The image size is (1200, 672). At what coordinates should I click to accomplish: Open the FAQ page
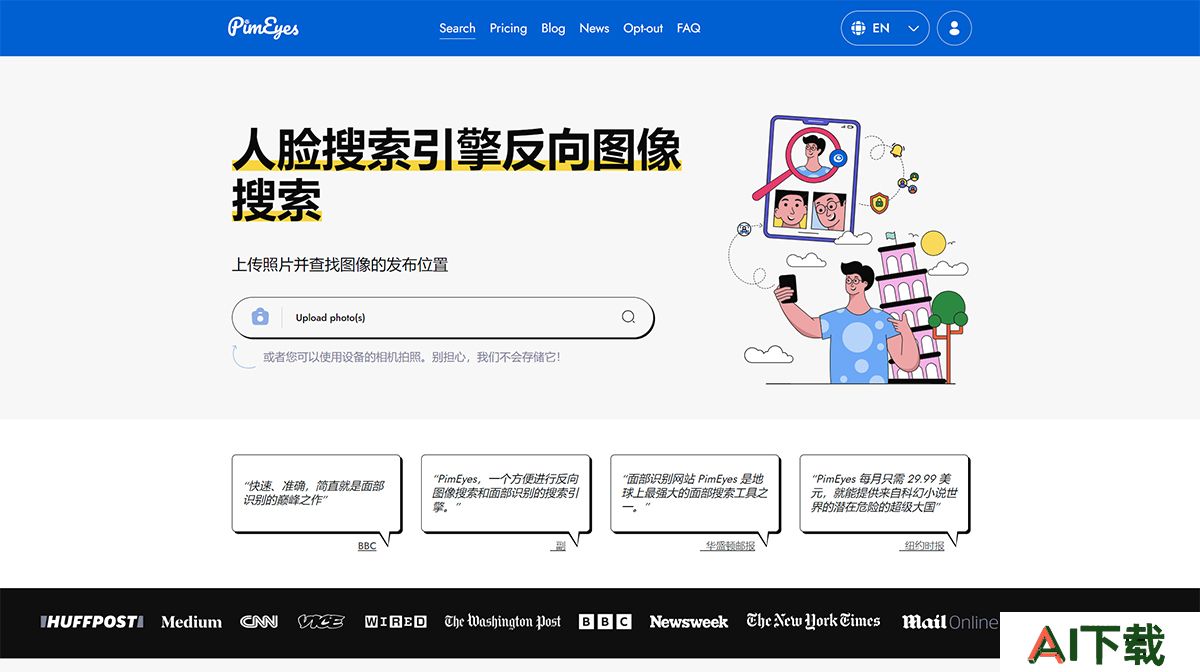point(688,28)
